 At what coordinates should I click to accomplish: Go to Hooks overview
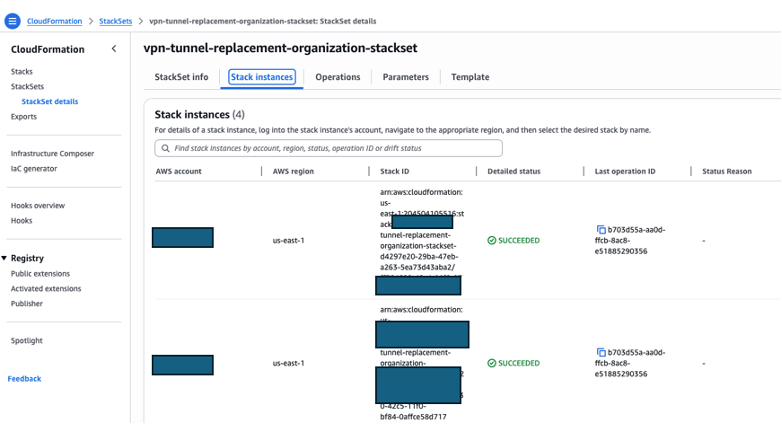38,205
